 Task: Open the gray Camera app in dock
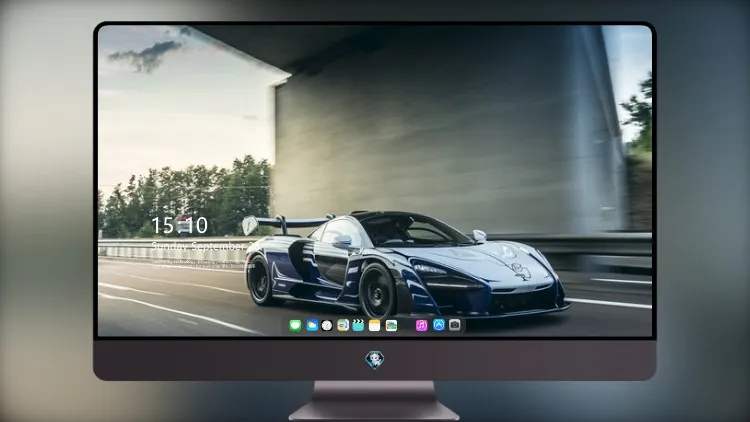point(455,325)
